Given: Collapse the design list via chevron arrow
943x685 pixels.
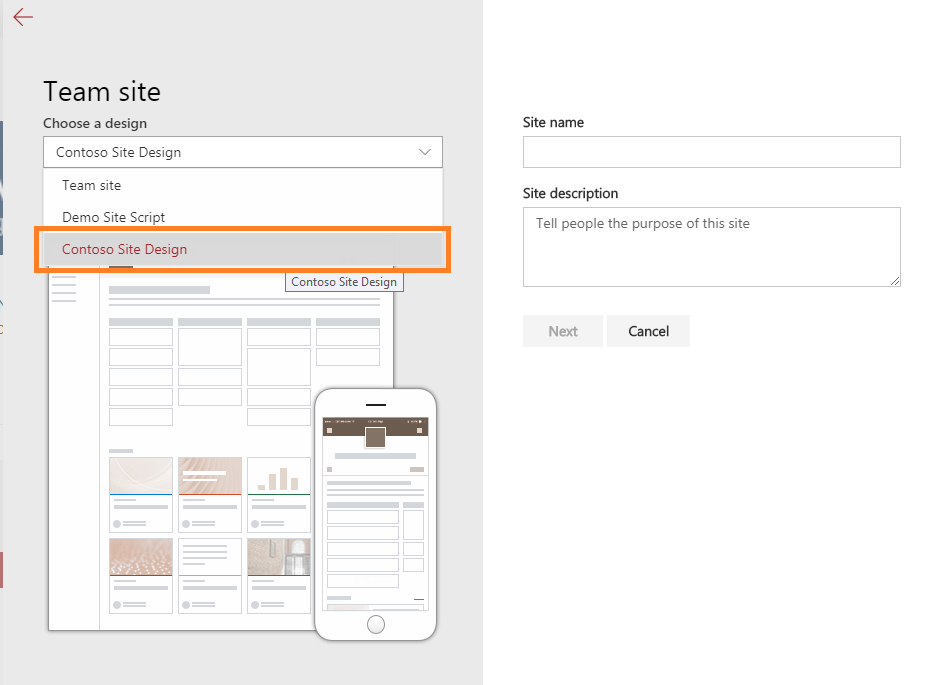Looking at the screenshot, I should (425, 152).
